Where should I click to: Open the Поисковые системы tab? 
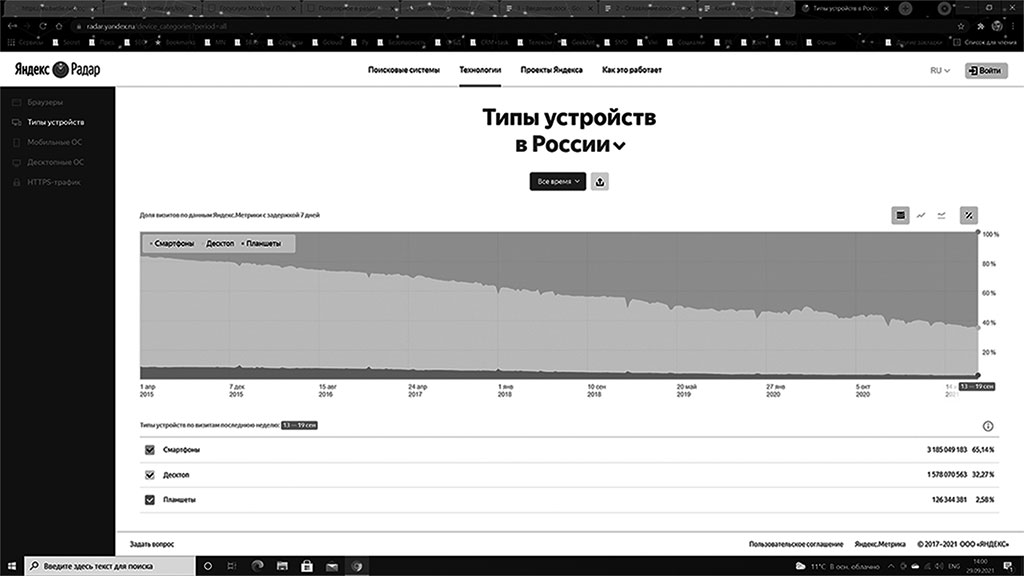[x=404, y=71]
